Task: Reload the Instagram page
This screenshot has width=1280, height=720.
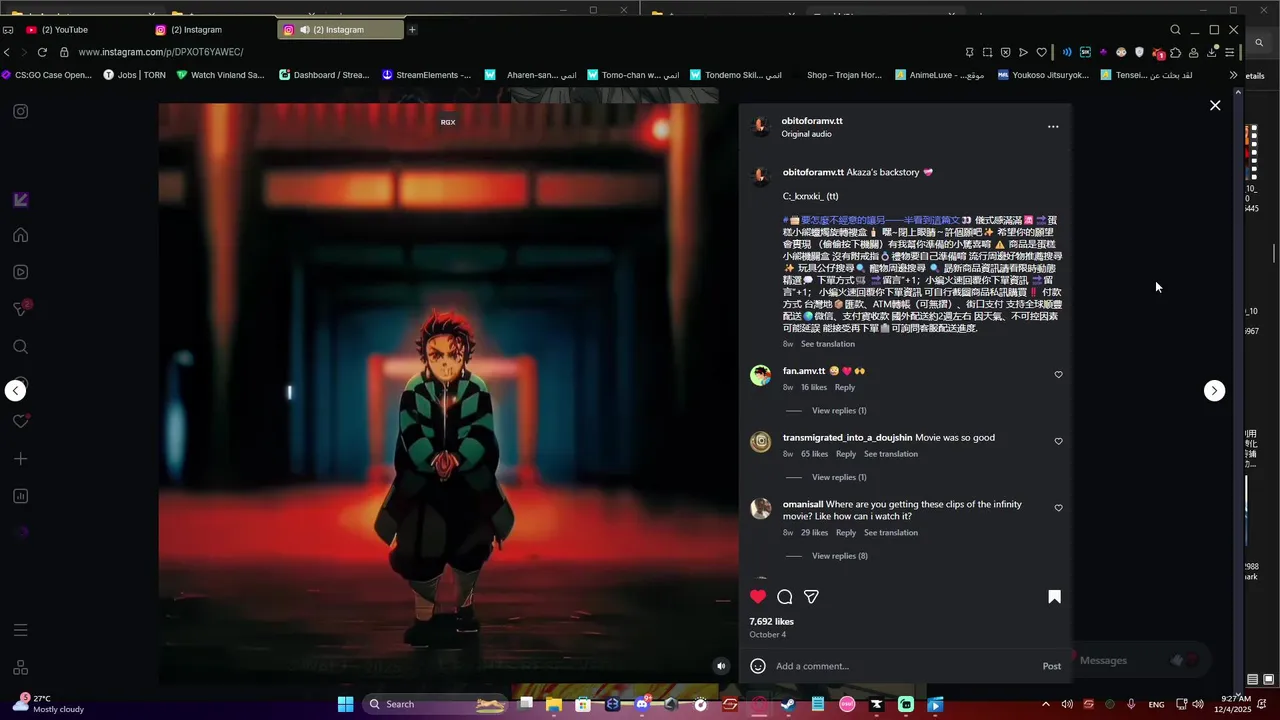Action: pyautogui.click(x=42, y=52)
